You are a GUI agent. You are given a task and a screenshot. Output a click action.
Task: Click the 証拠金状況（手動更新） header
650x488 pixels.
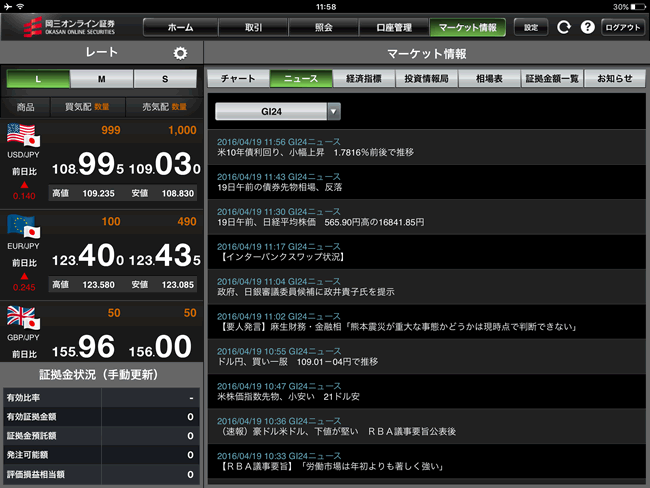[x=102, y=374]
